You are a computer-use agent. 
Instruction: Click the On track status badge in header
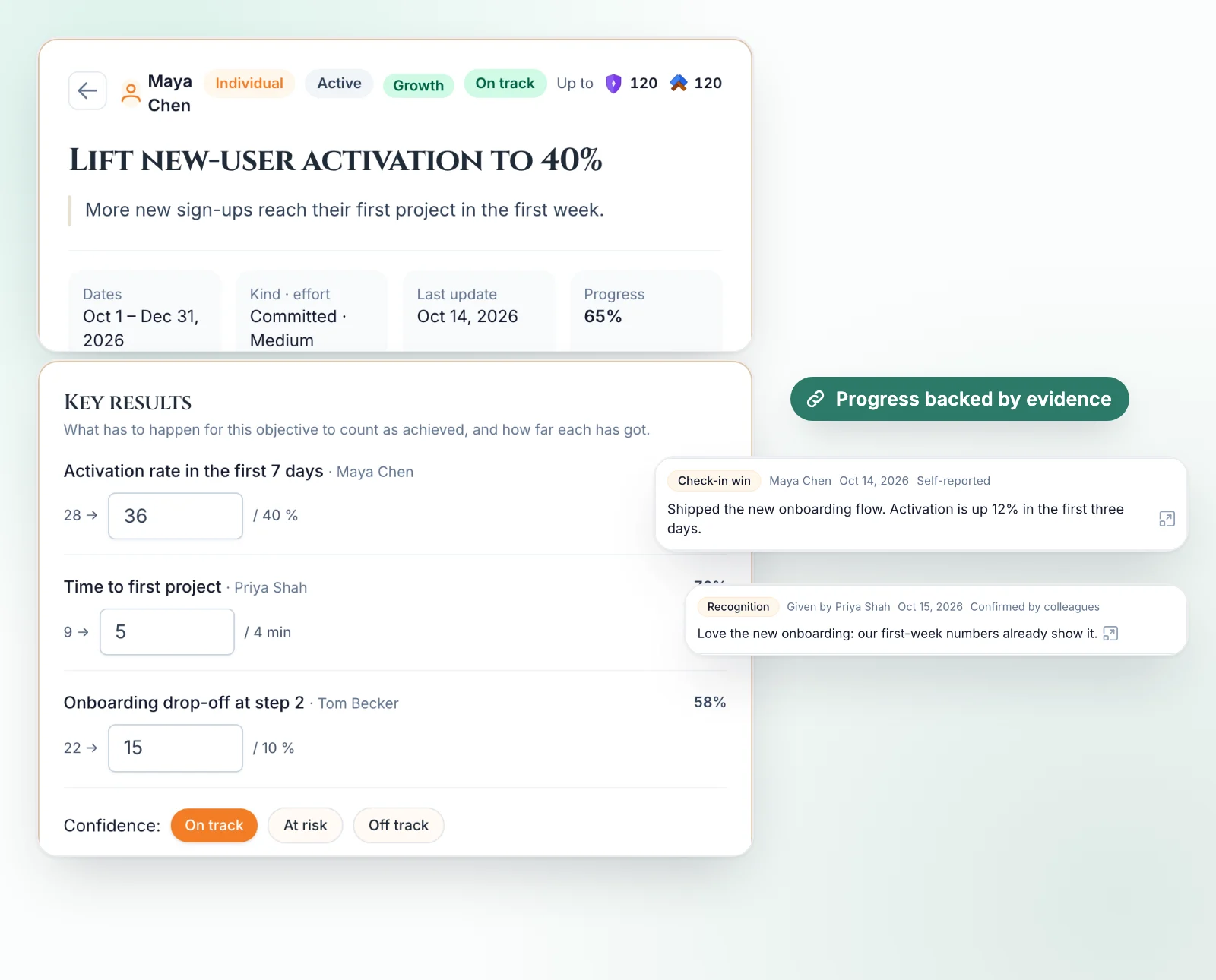point(505,84)
